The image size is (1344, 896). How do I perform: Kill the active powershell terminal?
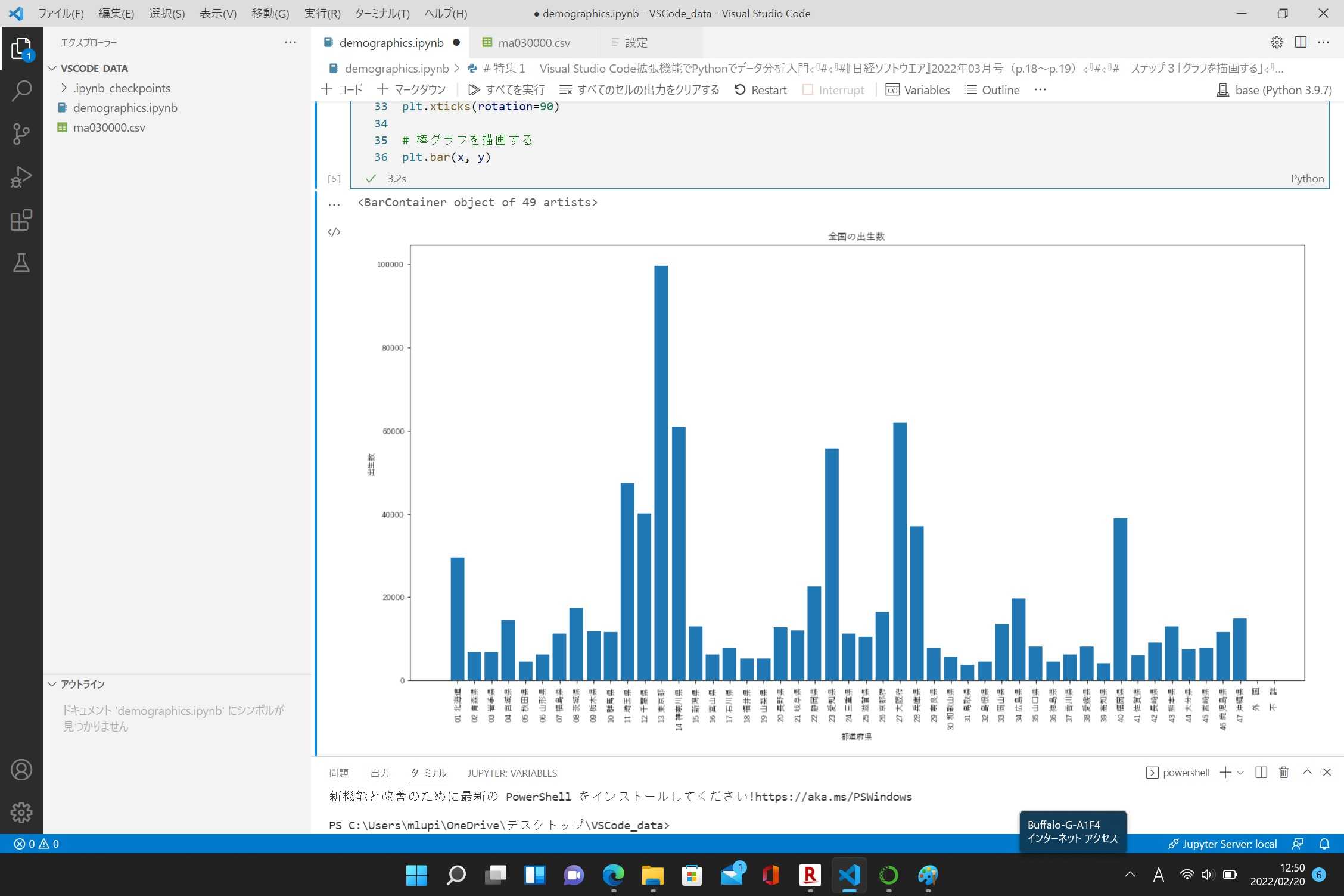coord(1283,772)
